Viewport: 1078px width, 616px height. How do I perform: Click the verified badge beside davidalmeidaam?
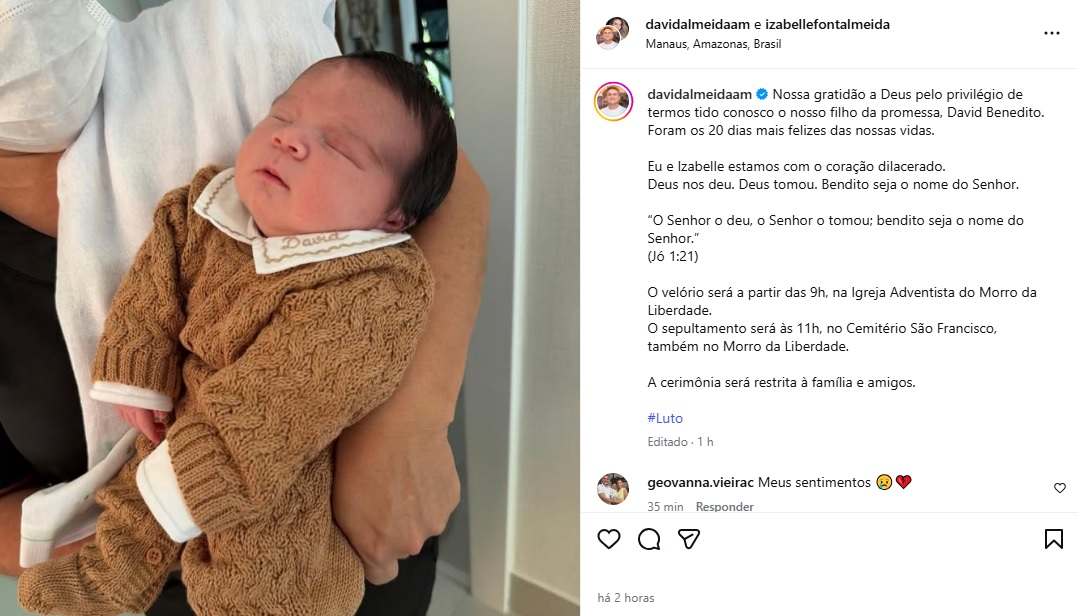(762, 94)
